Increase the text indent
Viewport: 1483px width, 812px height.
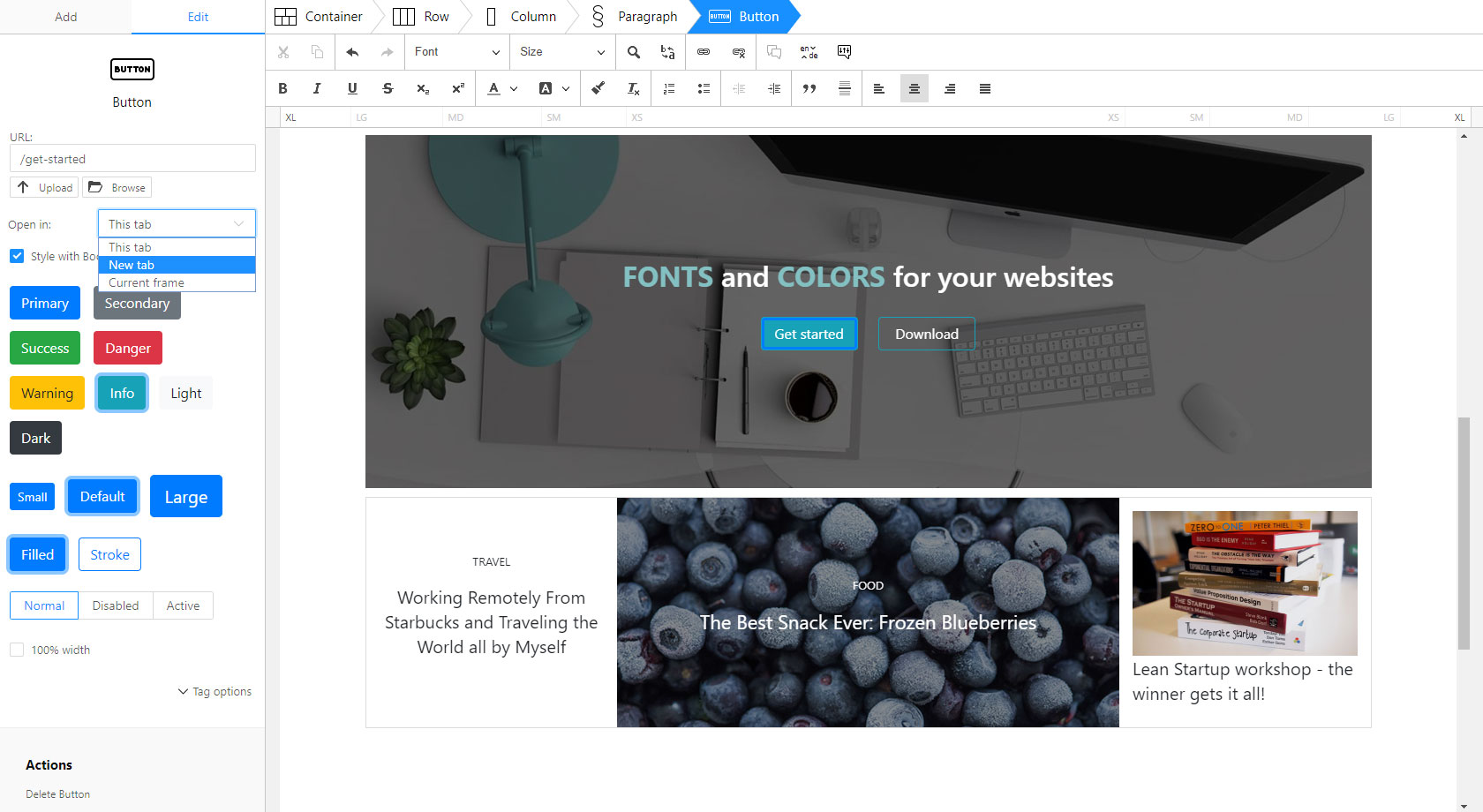pos(774,88)
